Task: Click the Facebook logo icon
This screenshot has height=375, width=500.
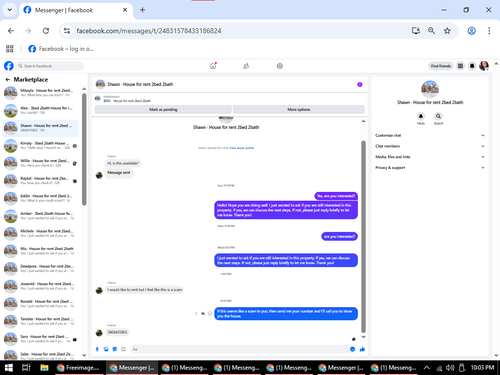Action: click(9, 66)
